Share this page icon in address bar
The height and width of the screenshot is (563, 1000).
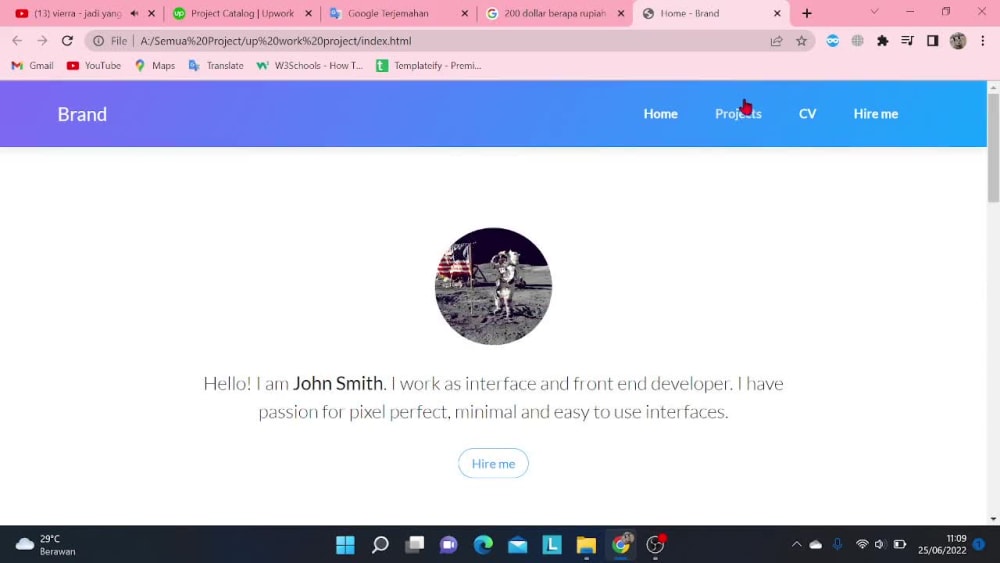coord(776,41)
